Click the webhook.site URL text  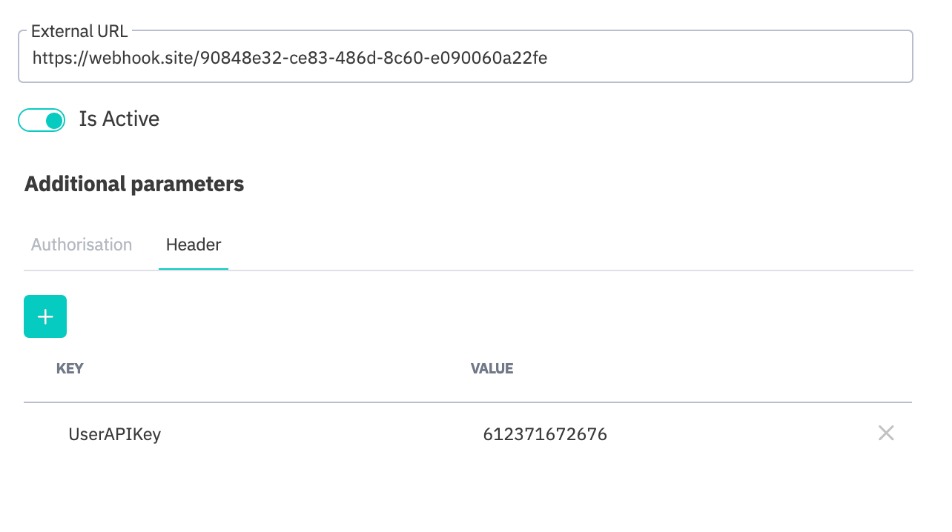click(289, 58)
